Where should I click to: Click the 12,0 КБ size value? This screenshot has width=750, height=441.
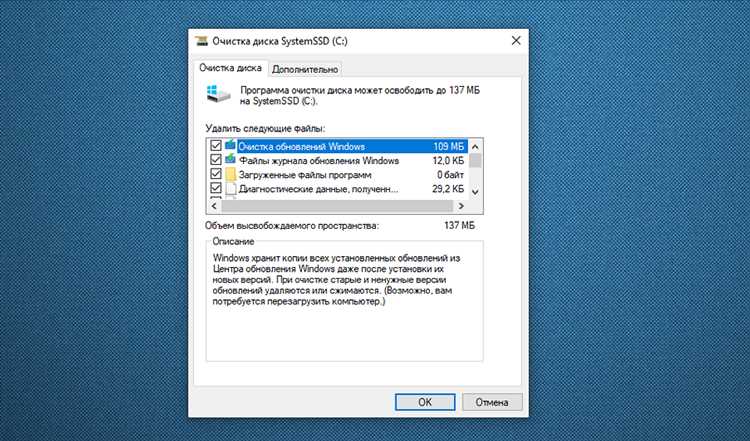(448, 161)
